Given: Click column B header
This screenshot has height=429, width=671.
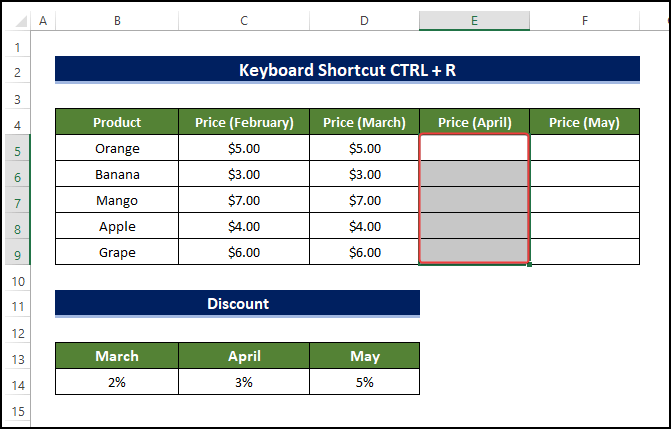Looking at the screenshot, I should [117, 21].
